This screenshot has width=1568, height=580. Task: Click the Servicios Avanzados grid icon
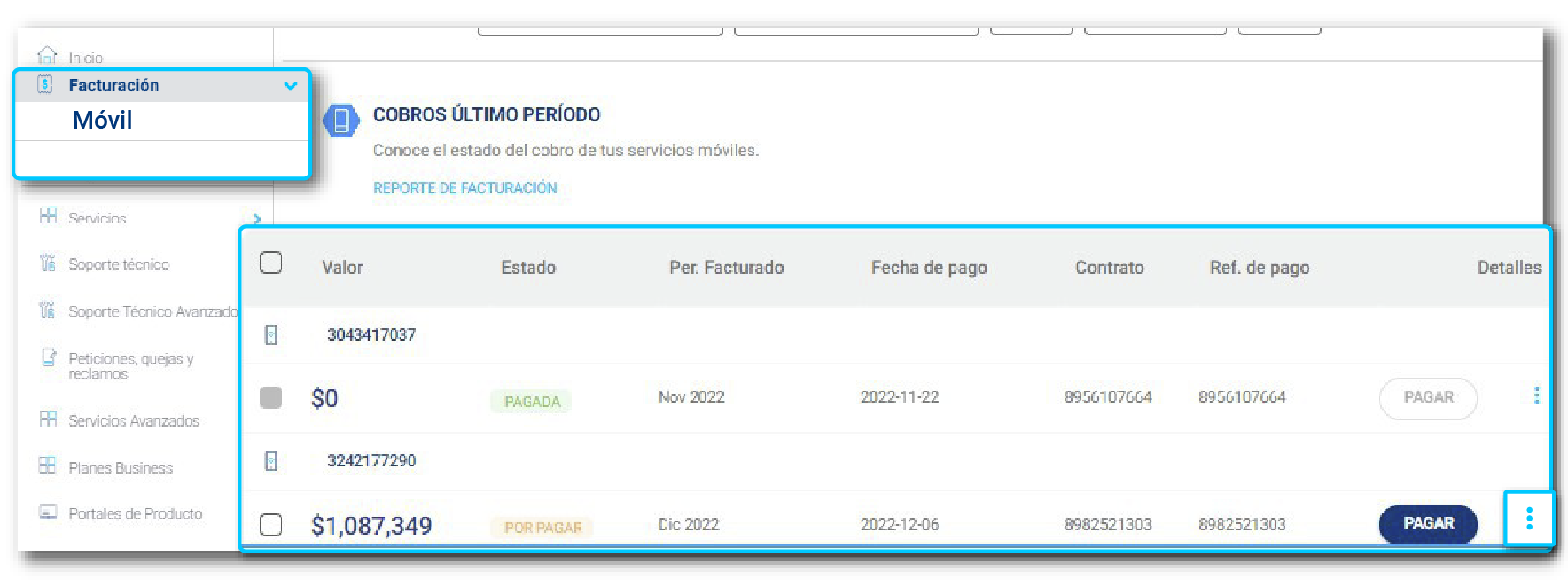pos(48,419)
